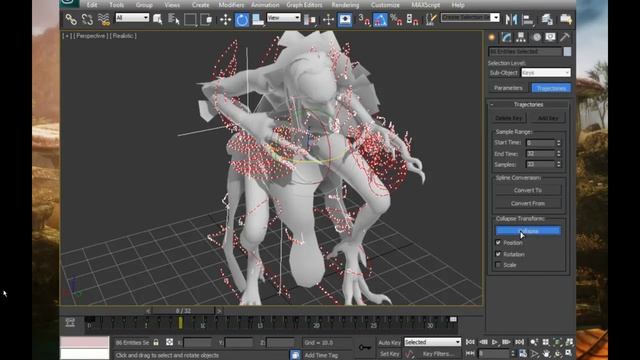Open the Tools menu
This screenshot has height=360, width=640.
pos(116,5)
